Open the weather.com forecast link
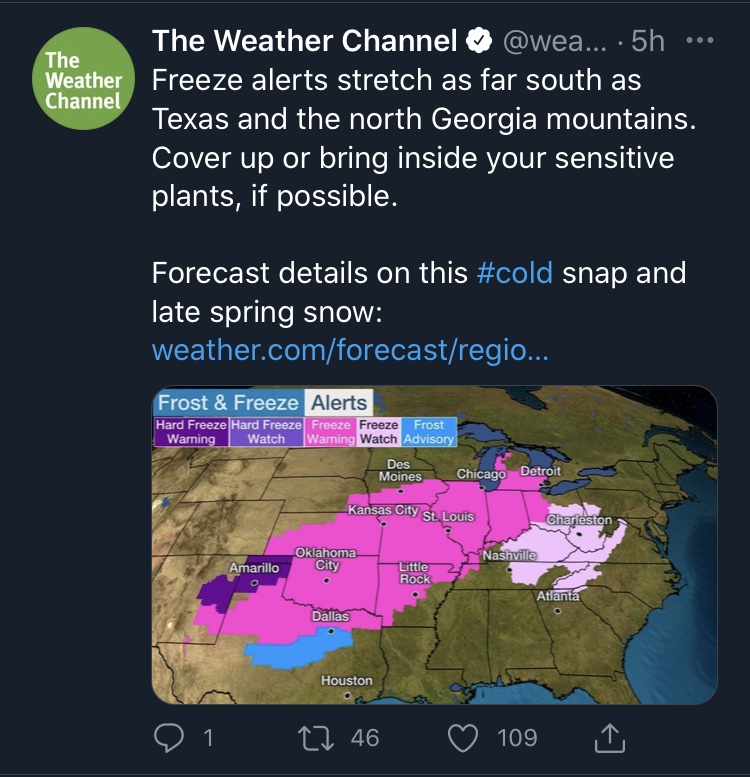The width and height of the screenshot is (750, 777). (x=350, y=350)
